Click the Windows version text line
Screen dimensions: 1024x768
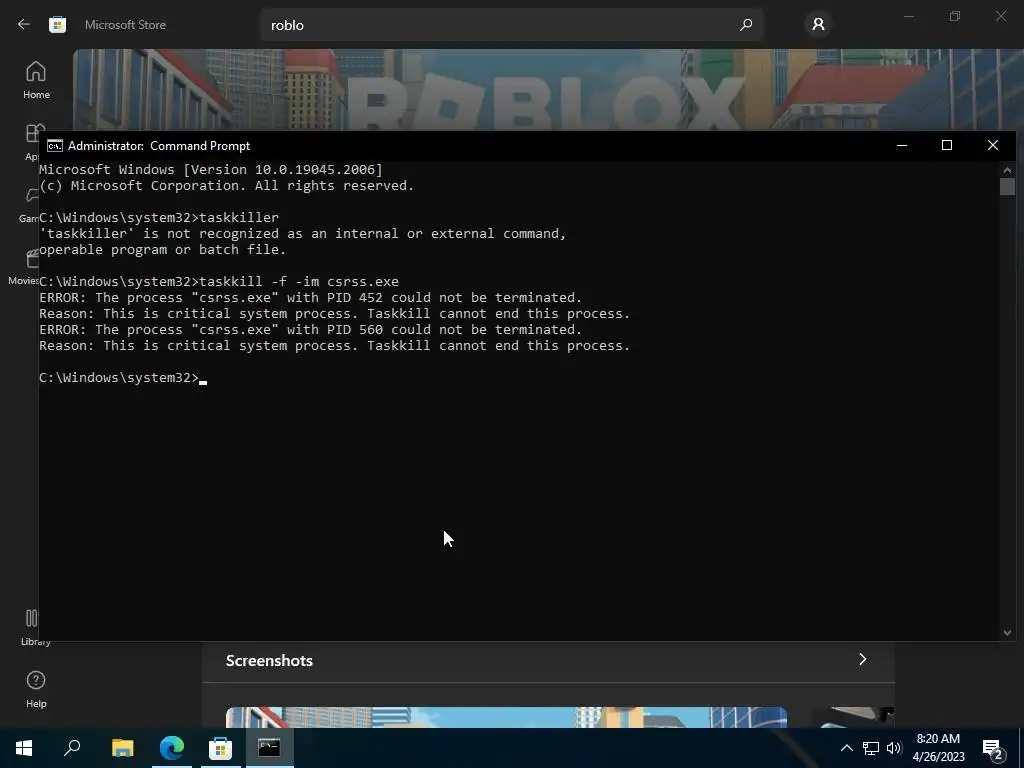click(x=211, y=170)
